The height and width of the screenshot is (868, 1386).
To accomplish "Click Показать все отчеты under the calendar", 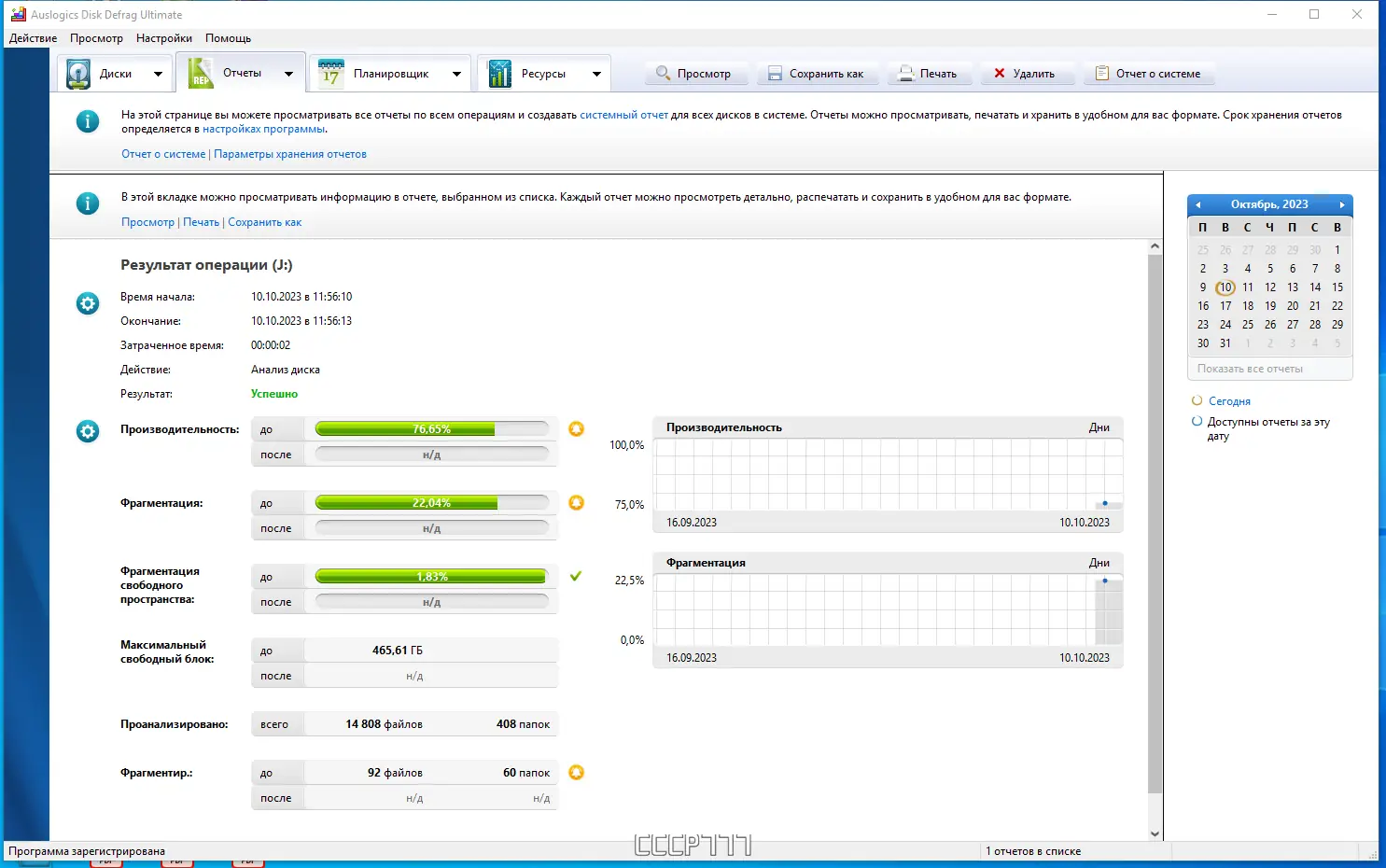I will pyautogui.click(x=1250, y=369).
